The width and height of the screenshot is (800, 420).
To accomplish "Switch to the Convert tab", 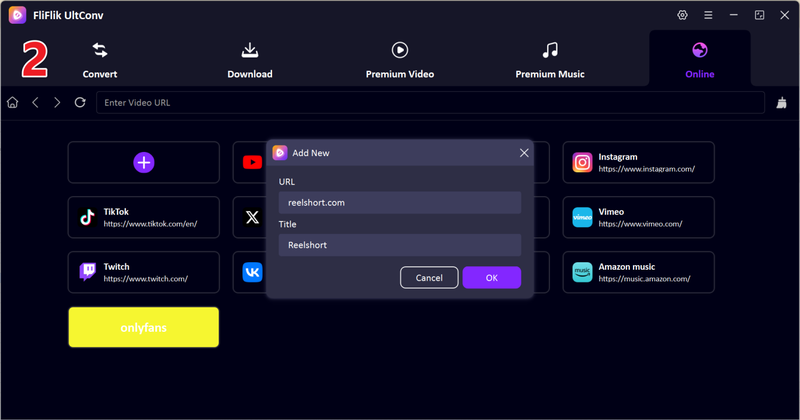I will pos(100,60).
